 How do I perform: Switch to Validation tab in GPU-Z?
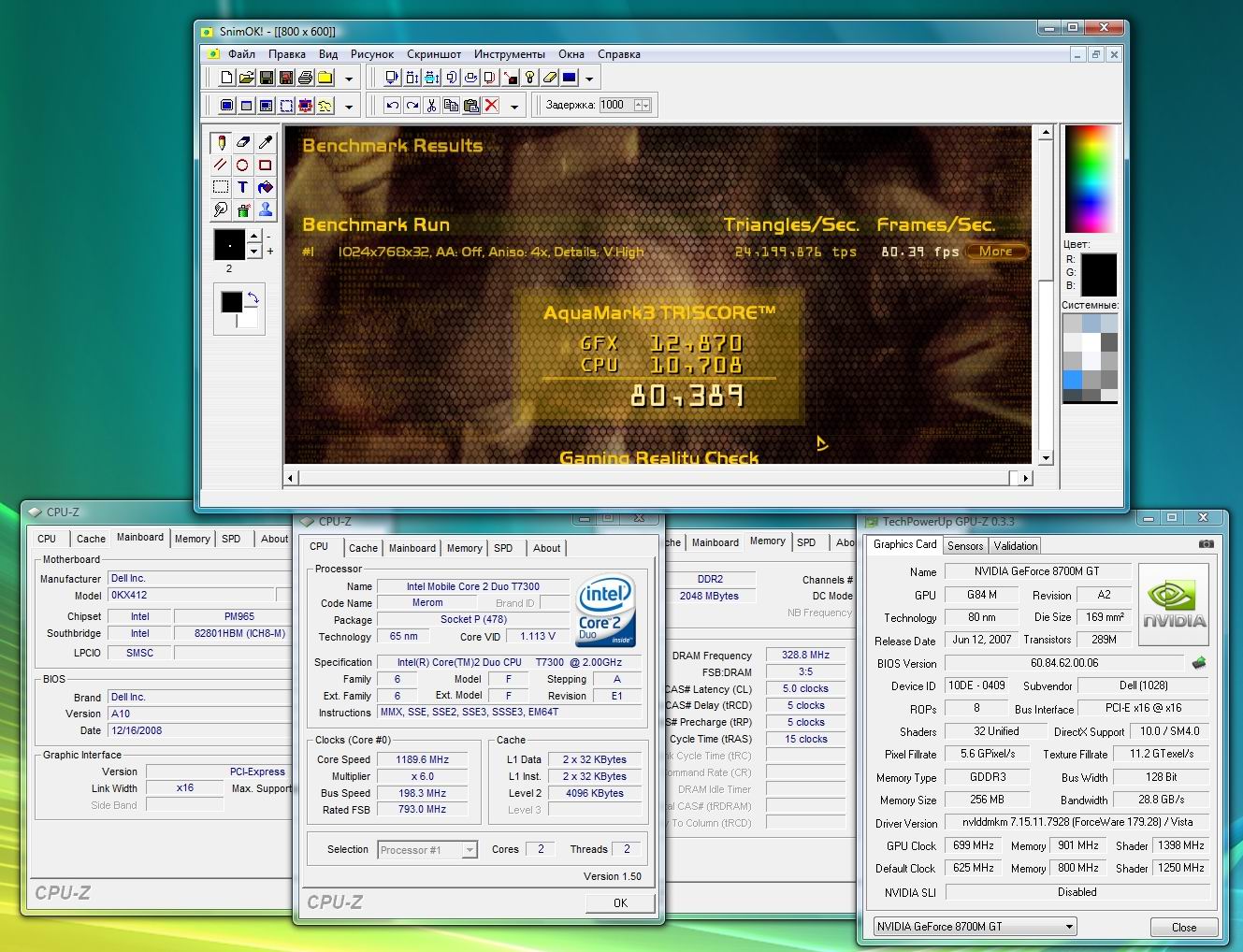[x=1016, y=546]
